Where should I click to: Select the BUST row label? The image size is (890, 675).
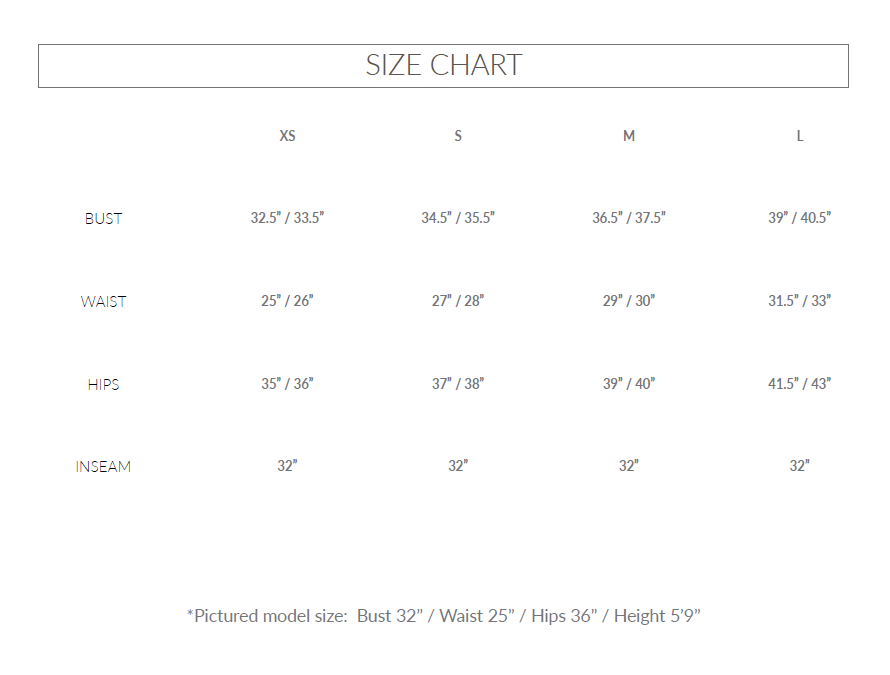click(103, 218)
